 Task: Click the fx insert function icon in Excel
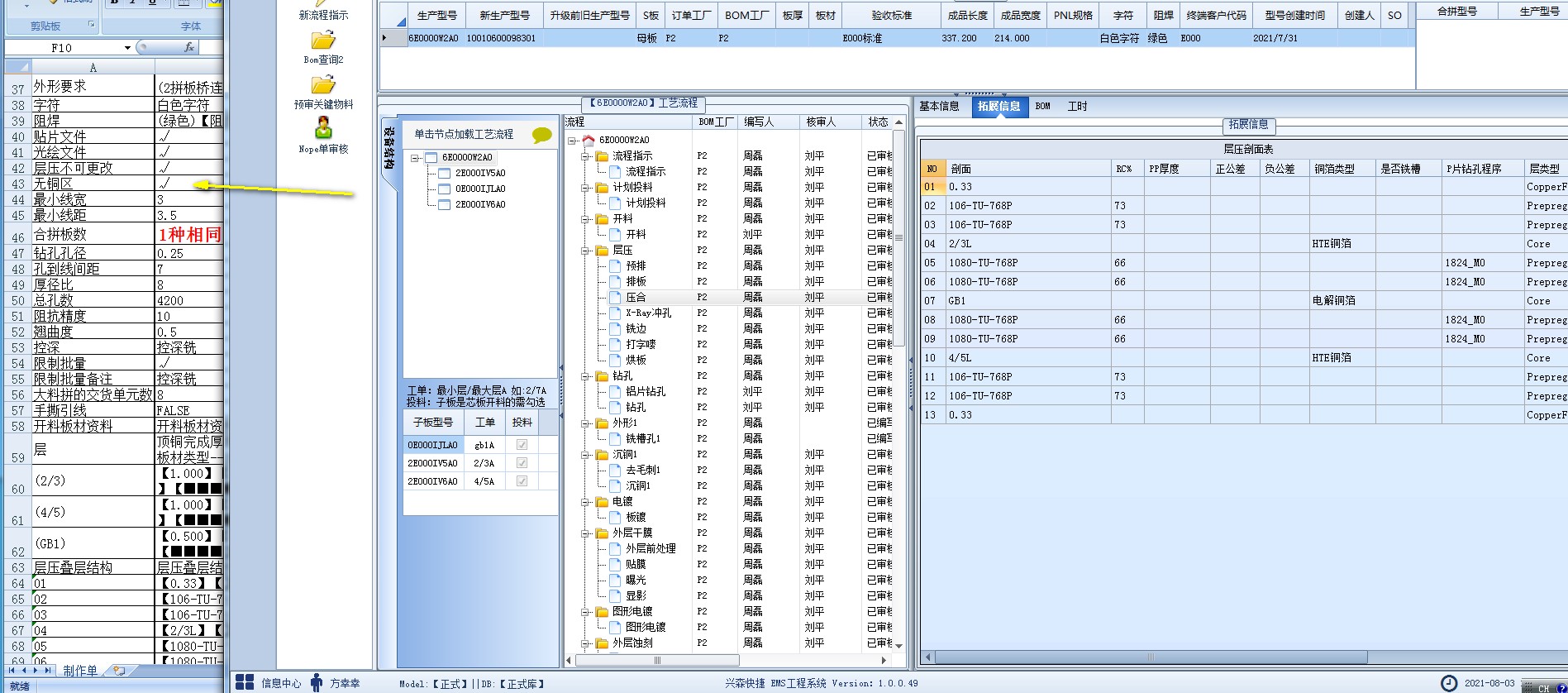pos(188,48)
